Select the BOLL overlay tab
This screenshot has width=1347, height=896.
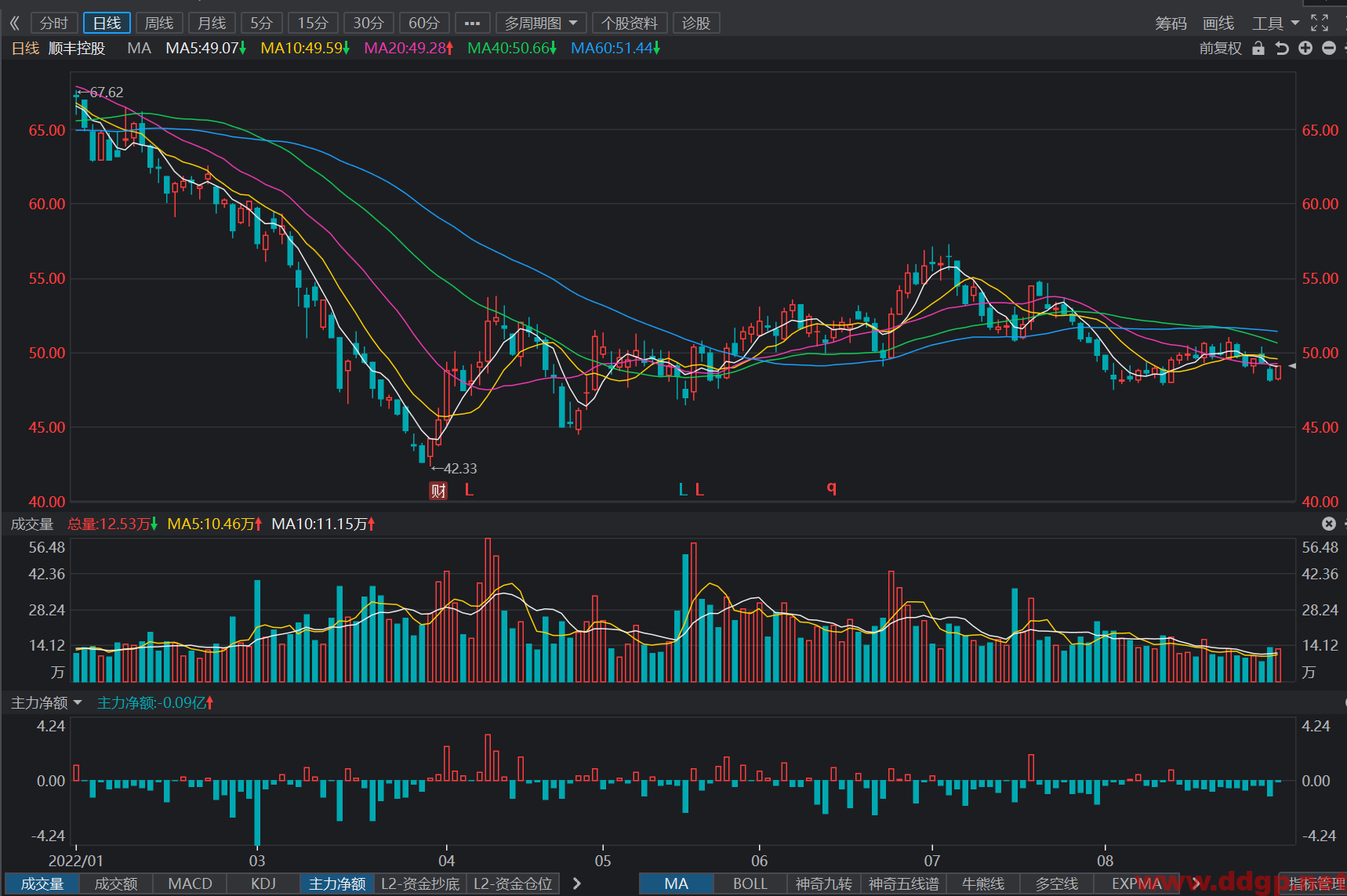[x=750, y=883]
